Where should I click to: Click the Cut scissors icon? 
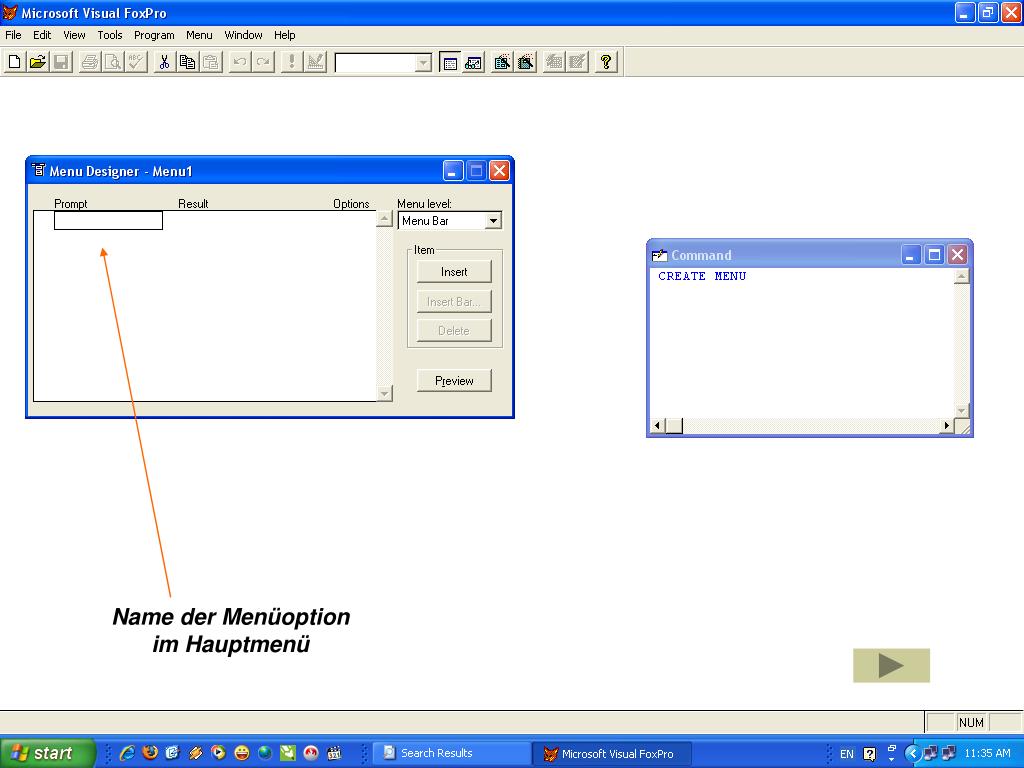tap(165, 62)
